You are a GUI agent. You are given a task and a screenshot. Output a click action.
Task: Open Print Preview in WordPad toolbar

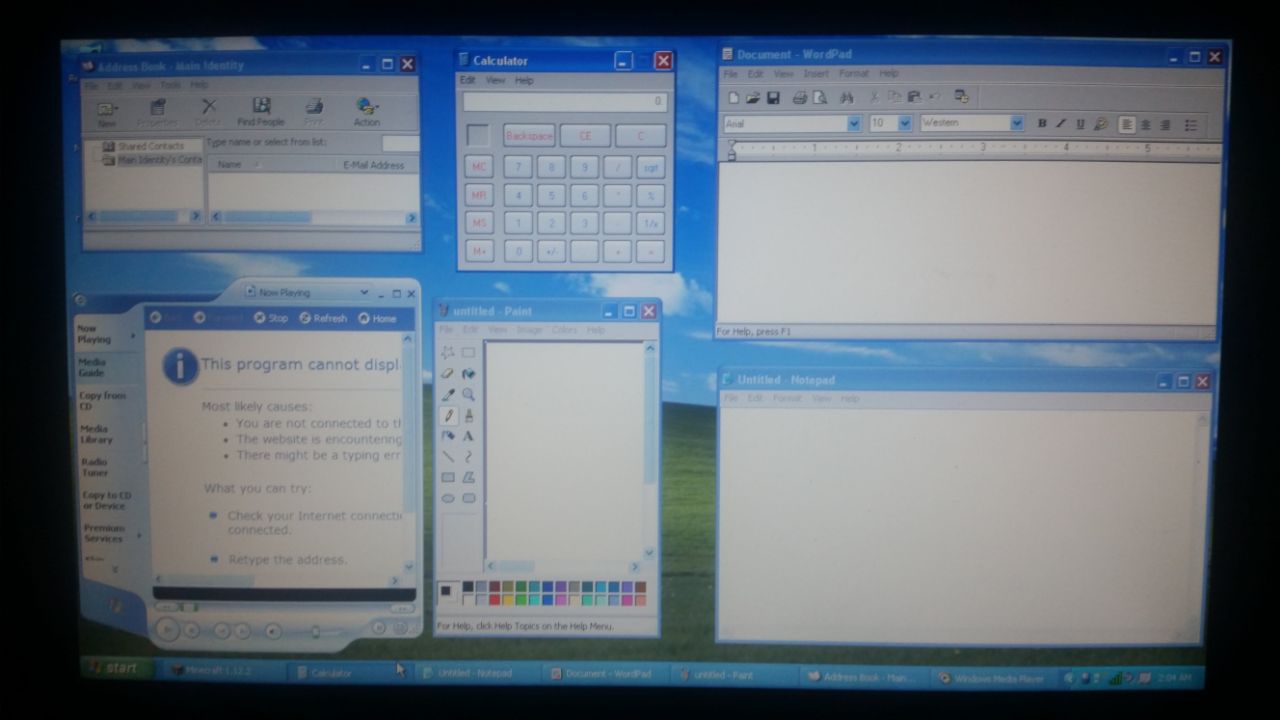point(820,97)
